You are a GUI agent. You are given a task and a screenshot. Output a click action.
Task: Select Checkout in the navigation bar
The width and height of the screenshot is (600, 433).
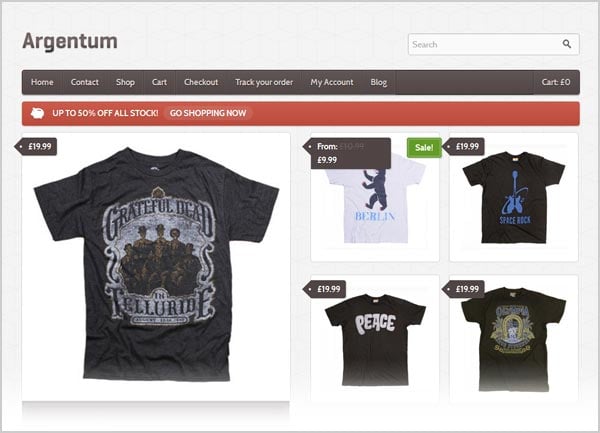point(201,82)
